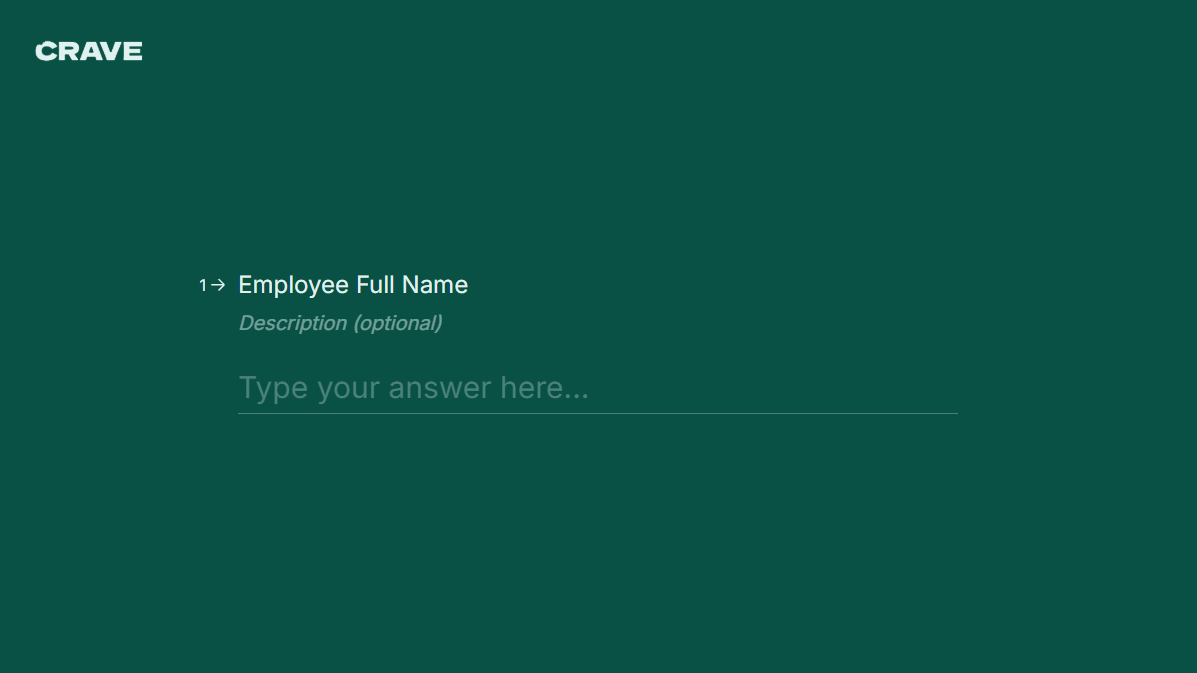
Task: Select the 'Employee Full Name' question title
Action: pos(353,284)
